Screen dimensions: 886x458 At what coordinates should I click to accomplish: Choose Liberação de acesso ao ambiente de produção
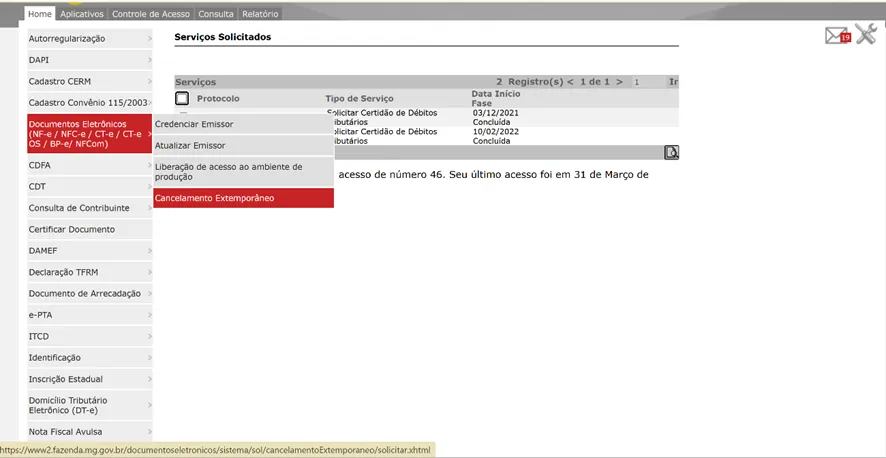coord(244,172)
